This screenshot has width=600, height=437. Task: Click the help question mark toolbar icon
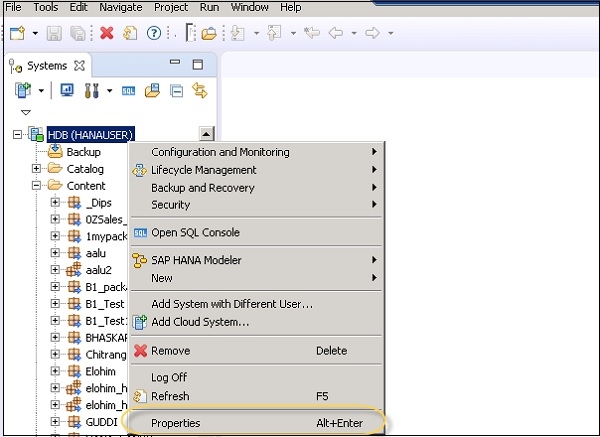[155, 33]
